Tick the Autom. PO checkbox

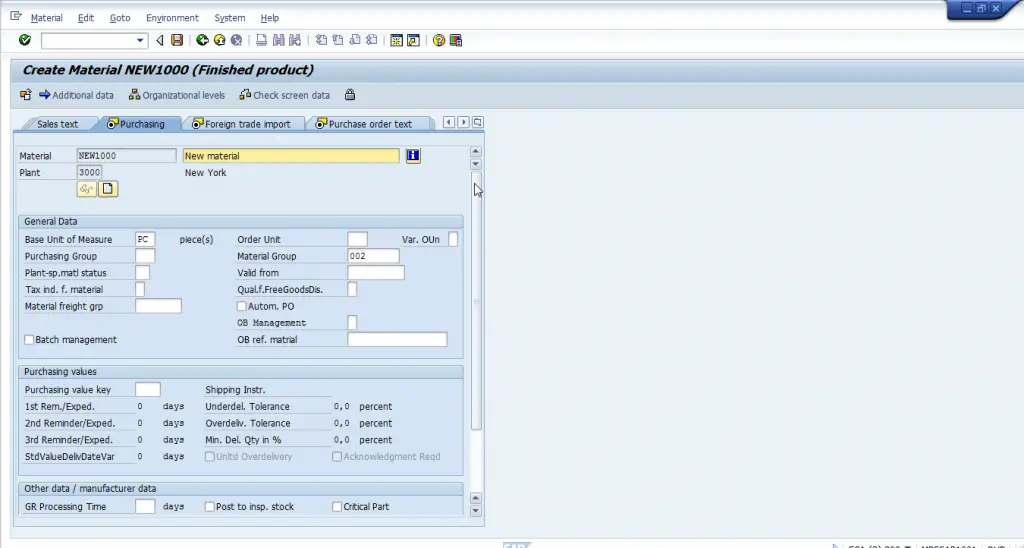pos(242,306)
